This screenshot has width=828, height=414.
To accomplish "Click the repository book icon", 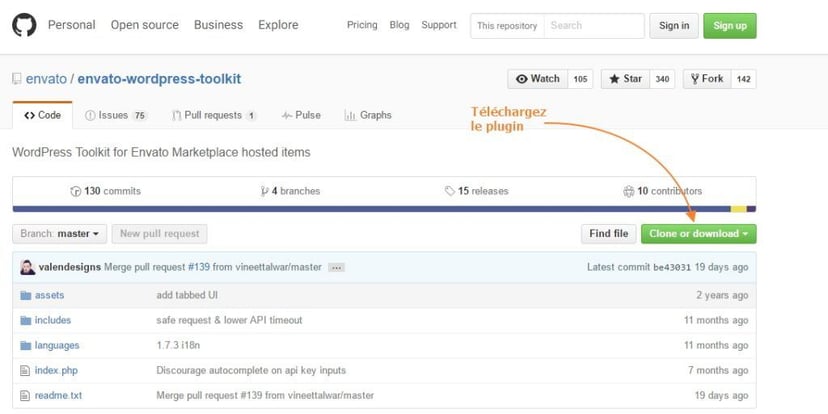I will [x=17, y=79].
